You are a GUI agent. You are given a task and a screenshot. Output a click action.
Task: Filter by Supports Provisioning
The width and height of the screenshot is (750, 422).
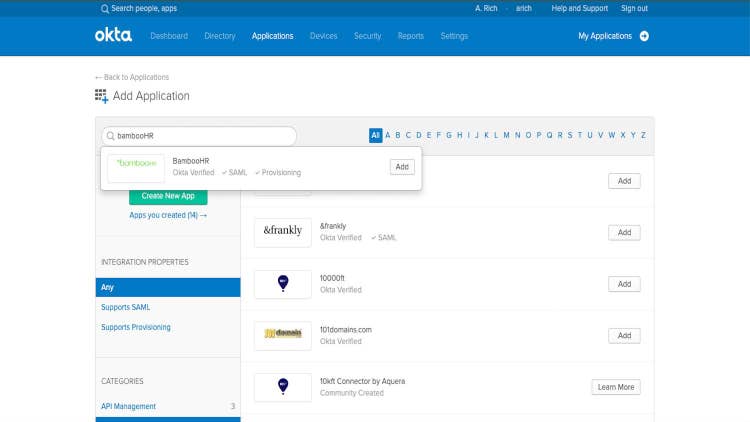[136, 327]
